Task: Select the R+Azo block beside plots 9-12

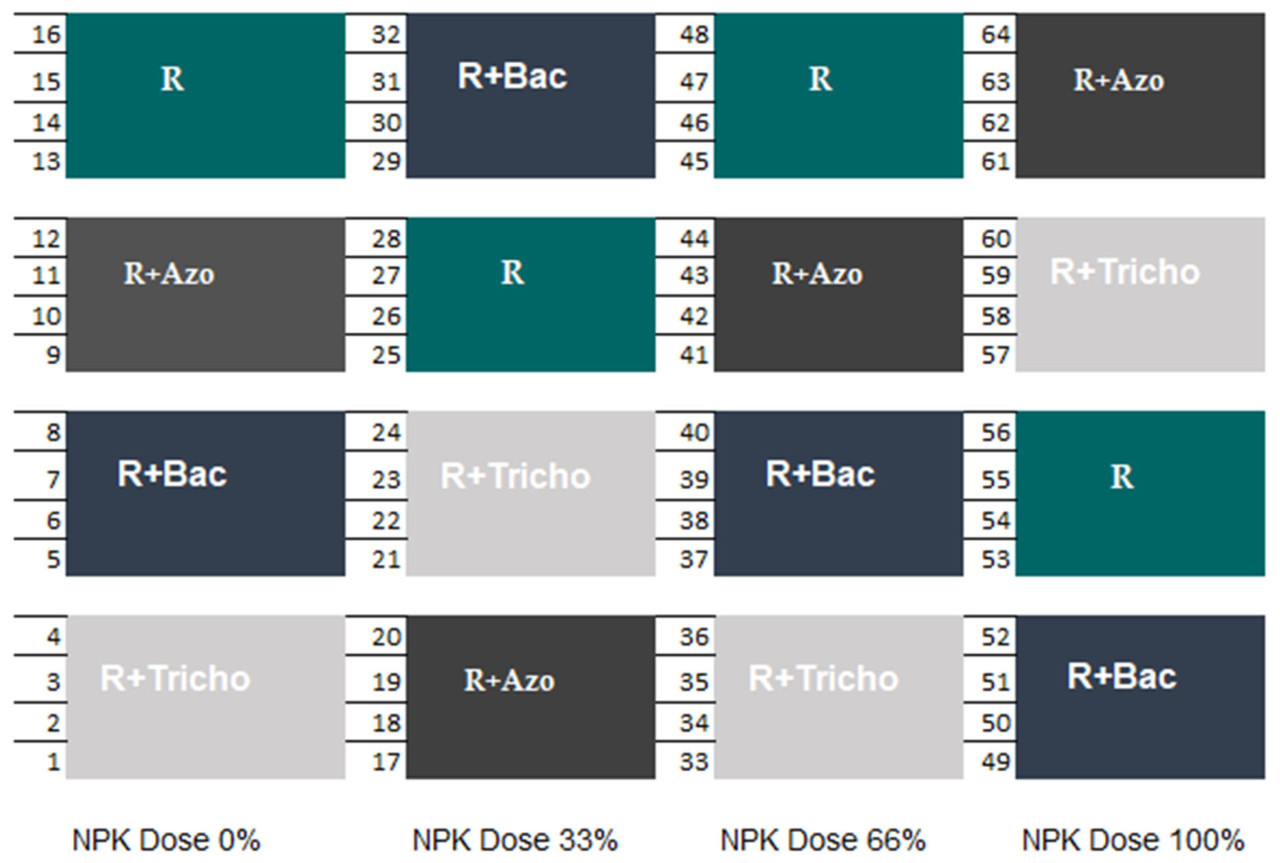Action: click(205, 294)
